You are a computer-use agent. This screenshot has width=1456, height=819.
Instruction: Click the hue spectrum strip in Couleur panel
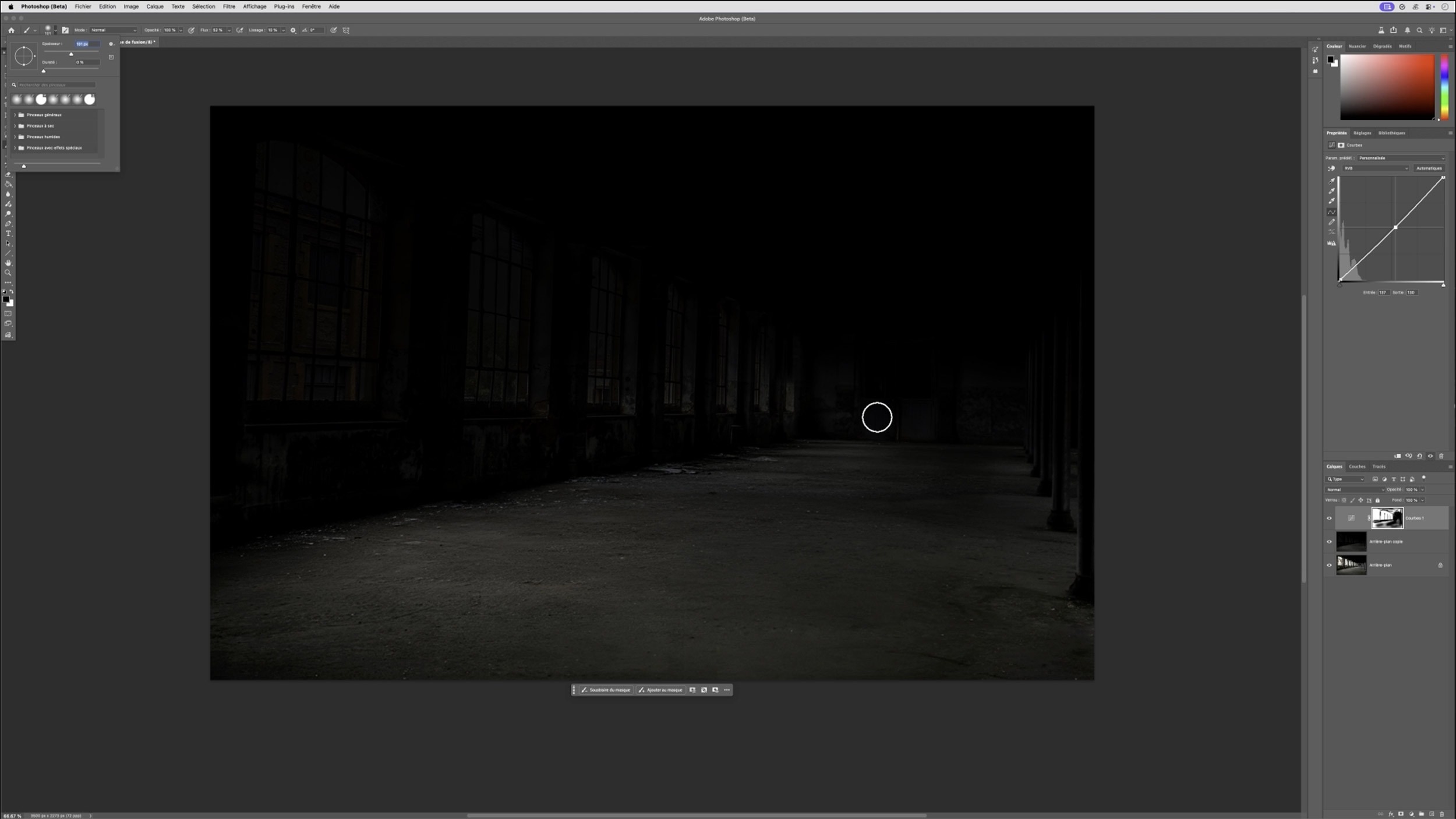1444,87
